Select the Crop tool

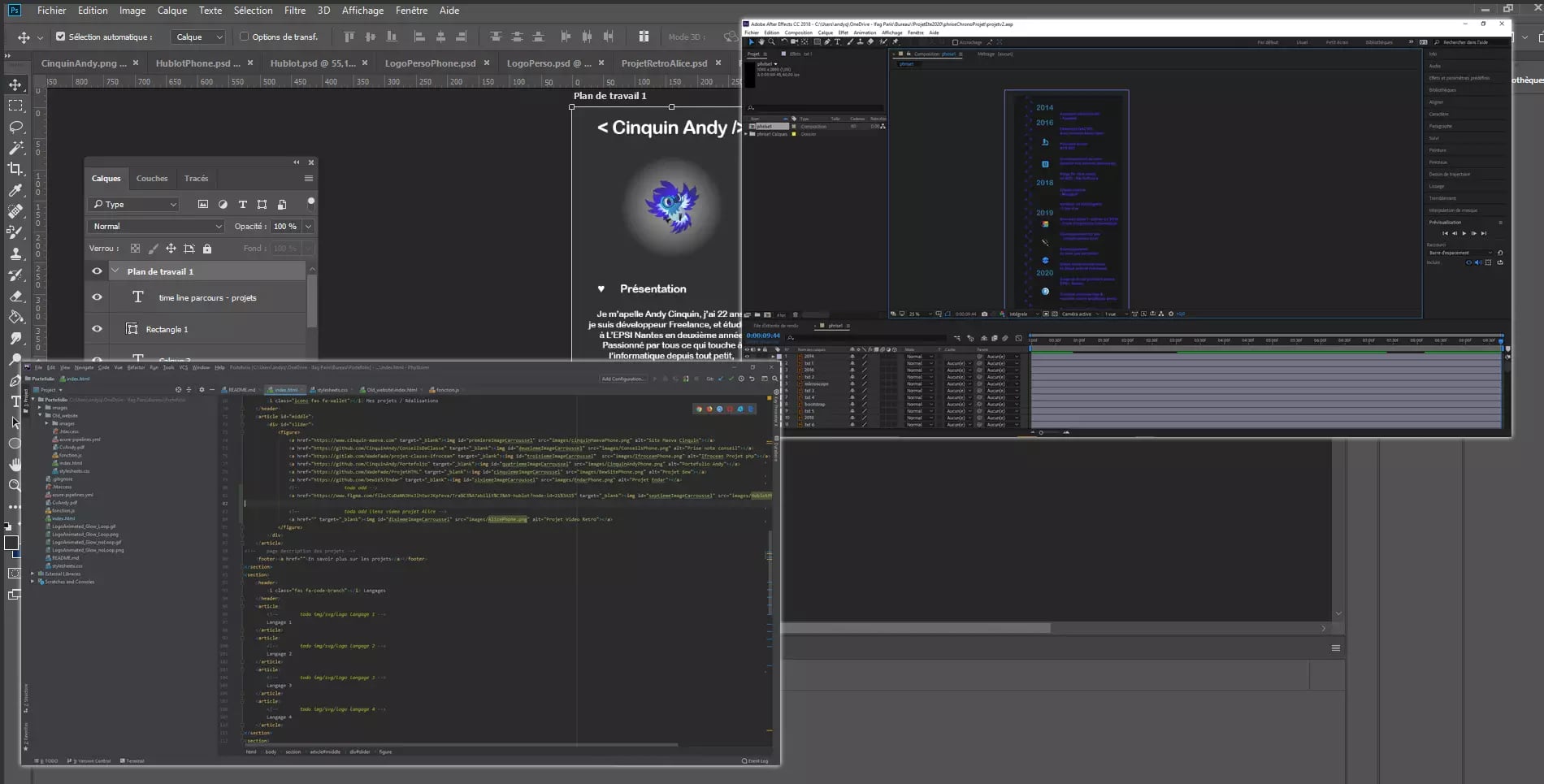(15, 167)
